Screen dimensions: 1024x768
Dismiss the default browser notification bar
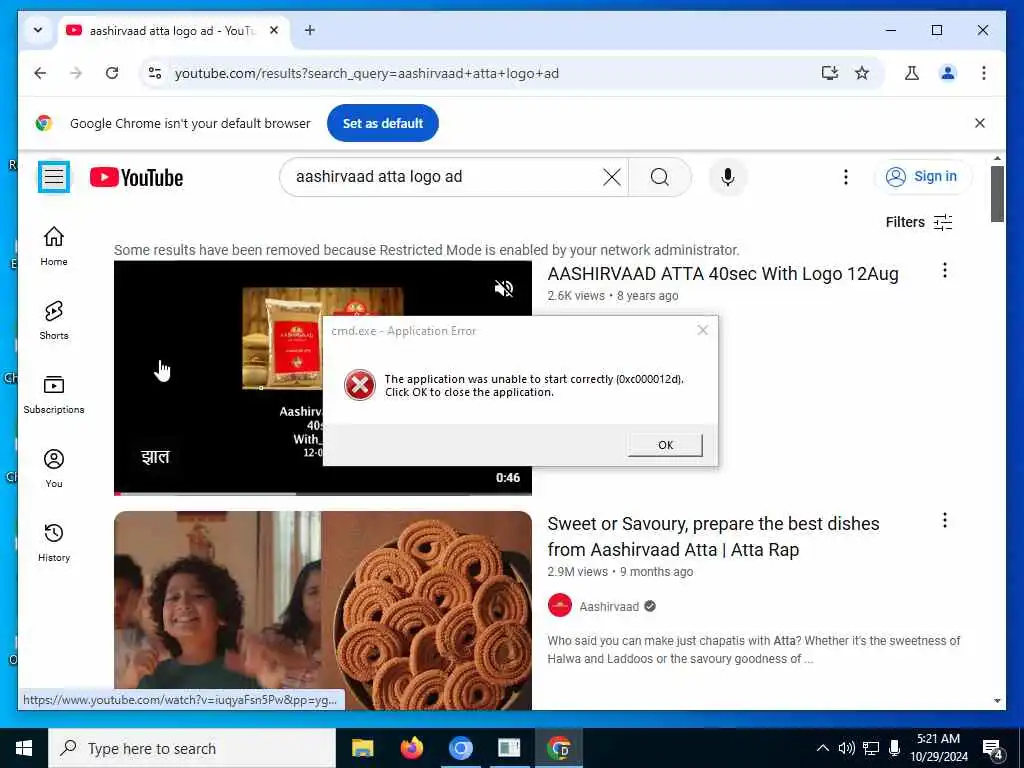(x=980, y=123)
